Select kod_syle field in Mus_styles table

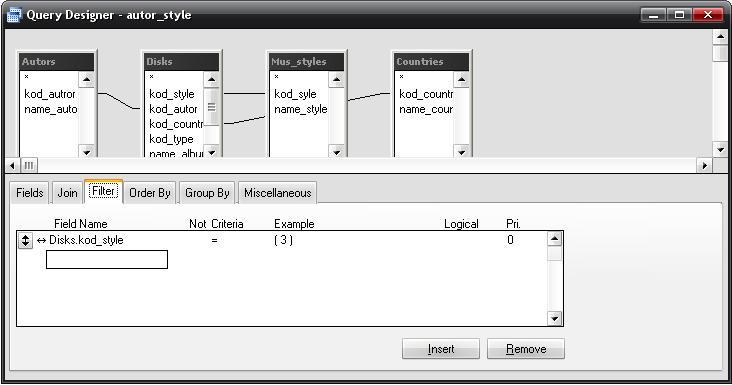pos(295,94)
